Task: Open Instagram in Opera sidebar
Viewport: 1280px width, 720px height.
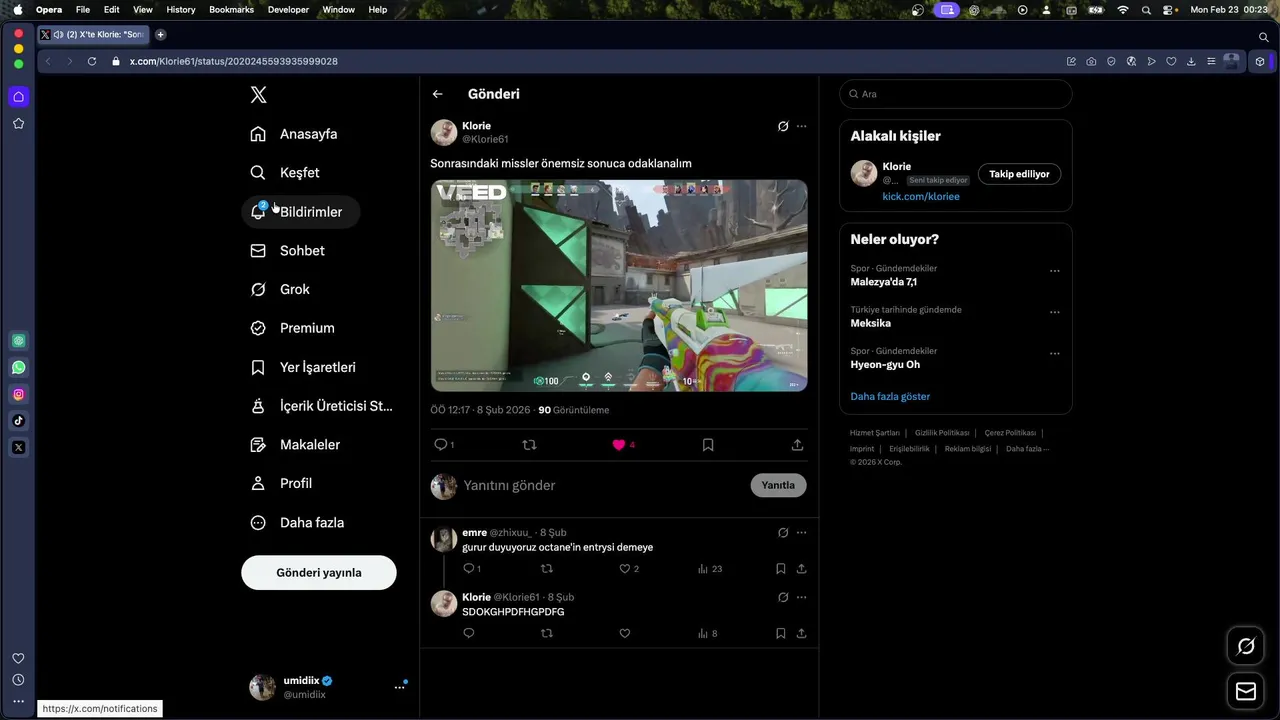Action: (x=19, y=394)
